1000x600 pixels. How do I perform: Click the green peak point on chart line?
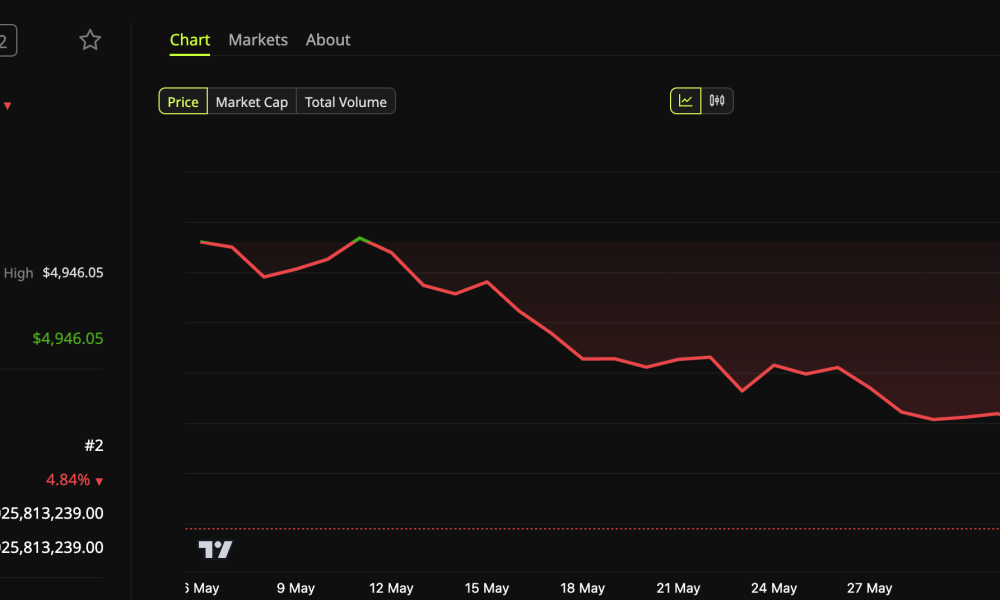coord(360,238)
